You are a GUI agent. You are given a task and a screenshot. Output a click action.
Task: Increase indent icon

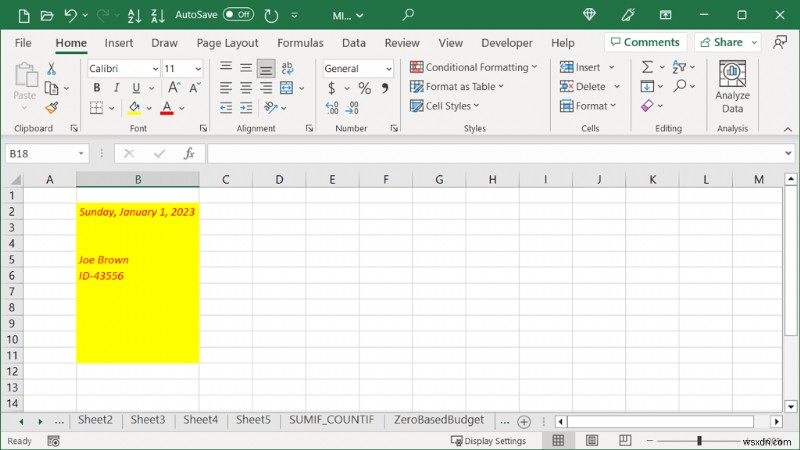pyautogui.click(x=246, y=108)
